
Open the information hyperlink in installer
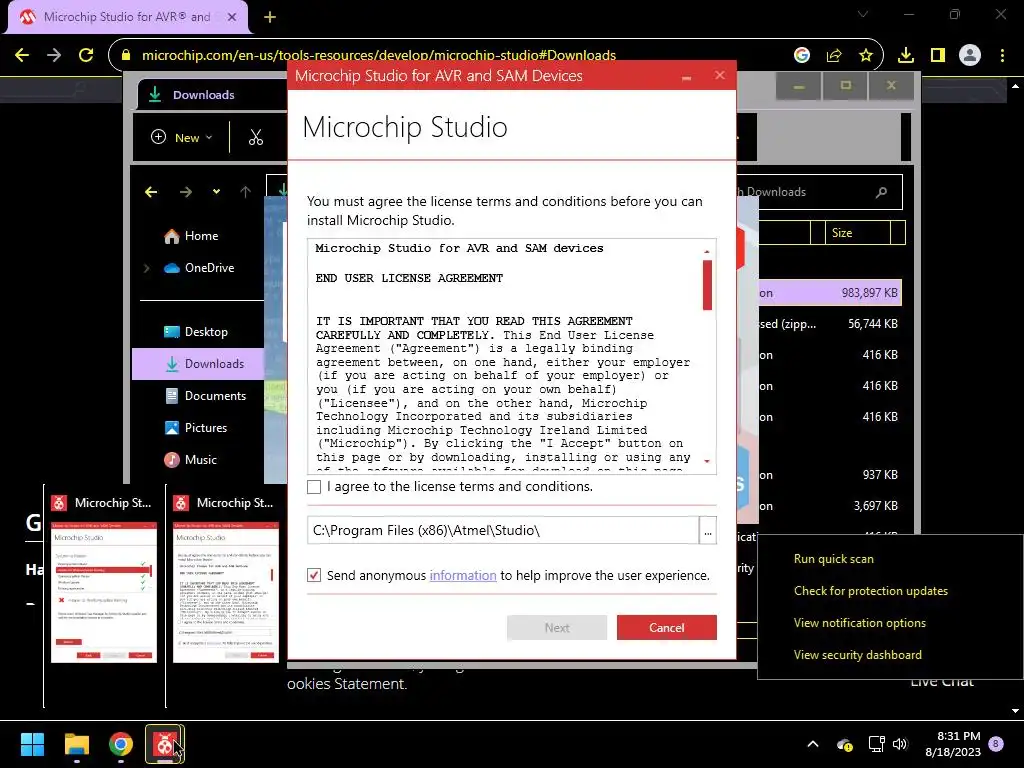(x=463, y=575)
